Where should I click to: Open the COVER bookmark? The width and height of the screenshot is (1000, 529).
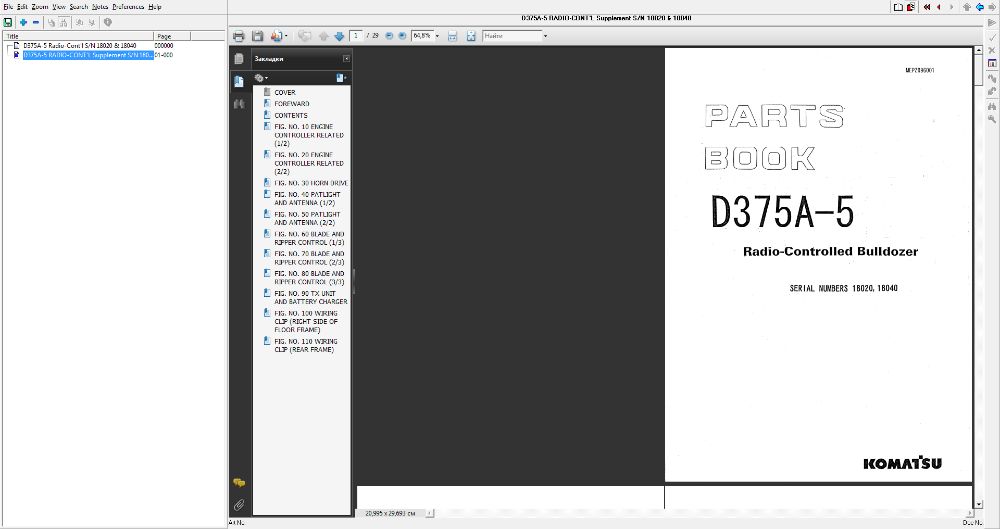[284, 93]
